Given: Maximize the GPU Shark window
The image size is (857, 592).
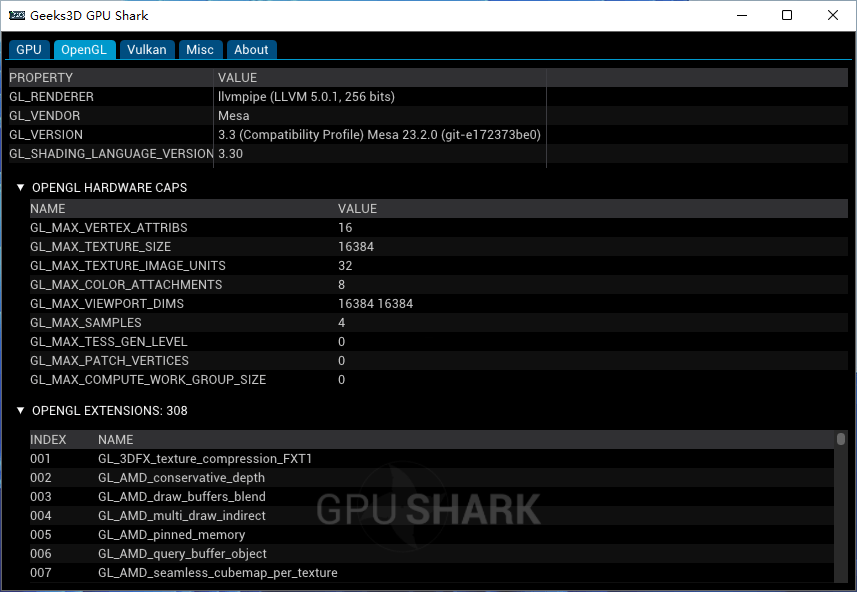Looking at the screenshot, I should click(x=787, y=16).
